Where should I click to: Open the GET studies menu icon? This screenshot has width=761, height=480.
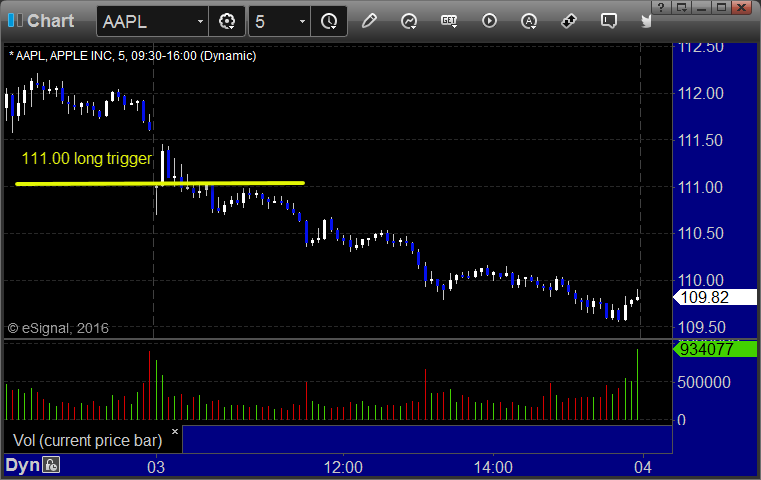449,21
